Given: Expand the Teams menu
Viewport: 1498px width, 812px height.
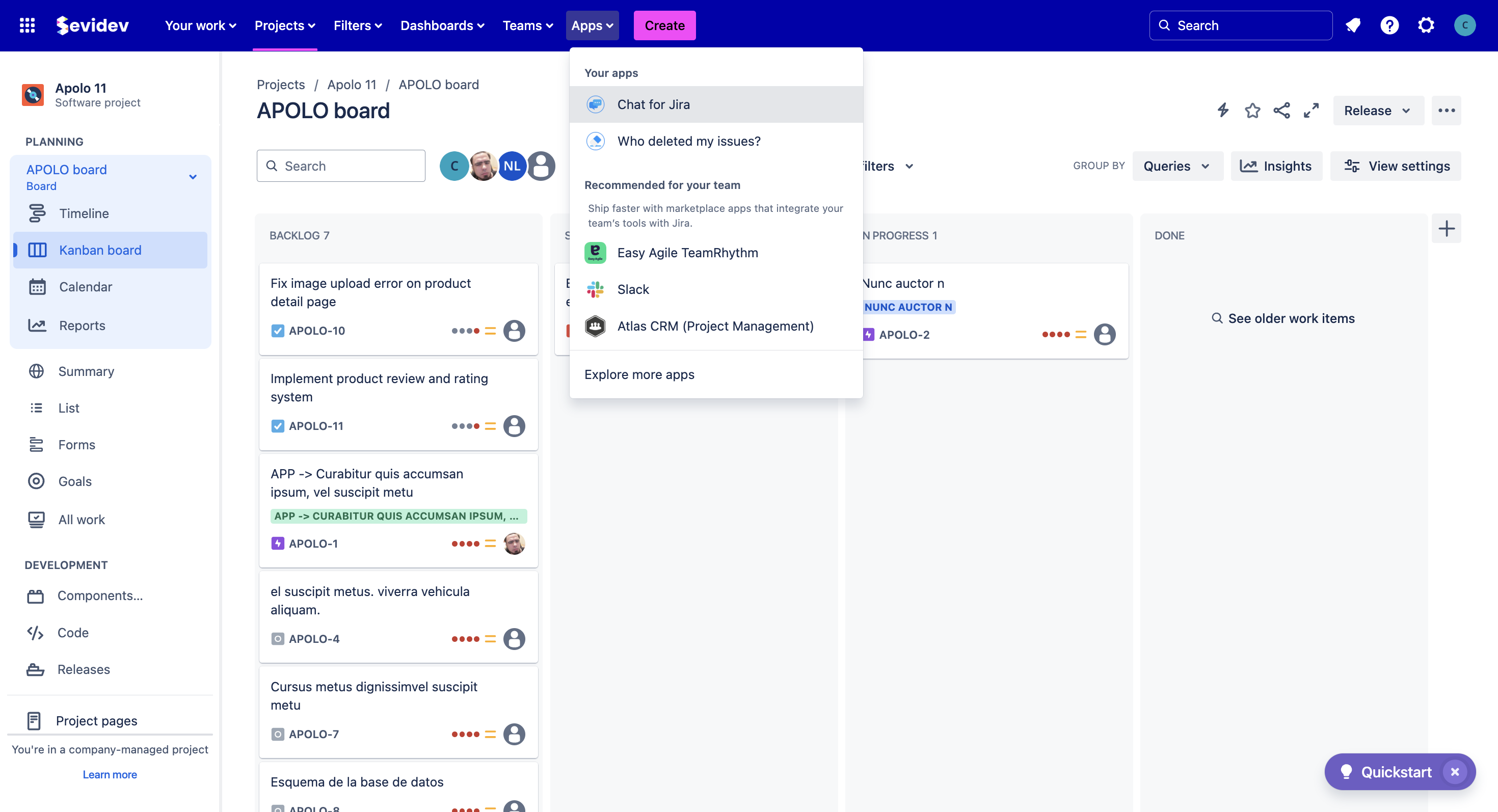Looking at the screenshot, I should click(527, 25).
